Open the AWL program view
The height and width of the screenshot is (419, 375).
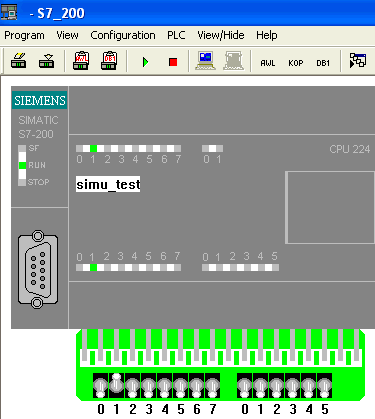tap(268, 63)
